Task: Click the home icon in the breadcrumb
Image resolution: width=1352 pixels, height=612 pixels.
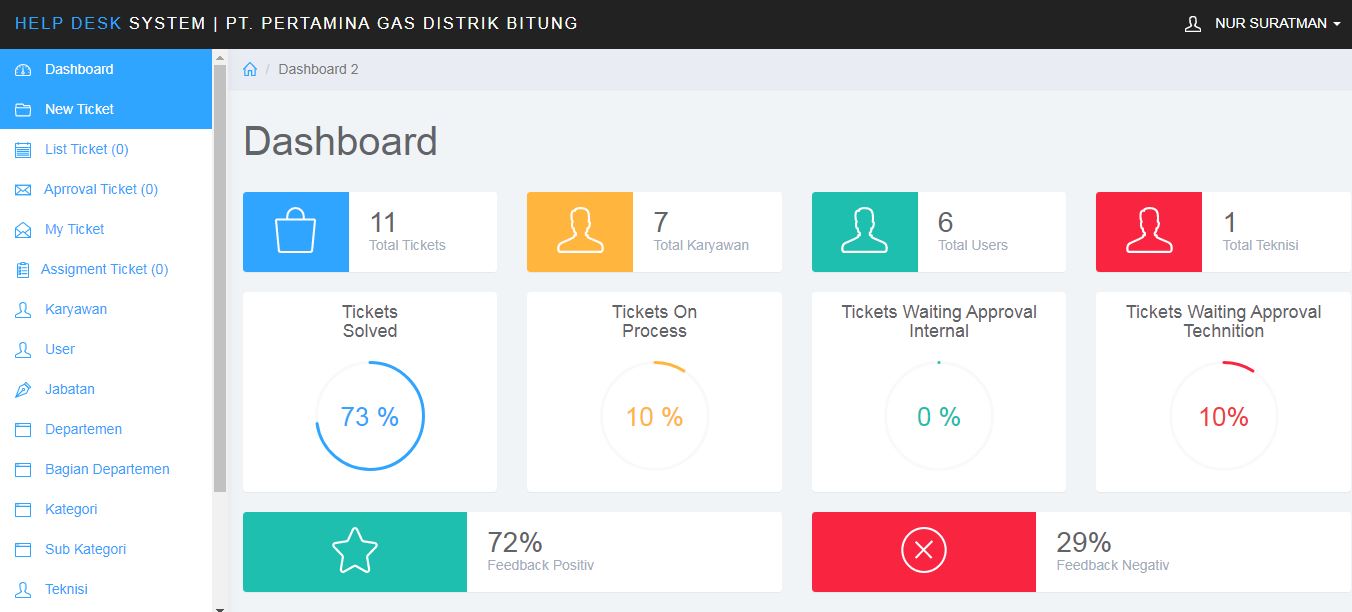Action: coord(250,70)
